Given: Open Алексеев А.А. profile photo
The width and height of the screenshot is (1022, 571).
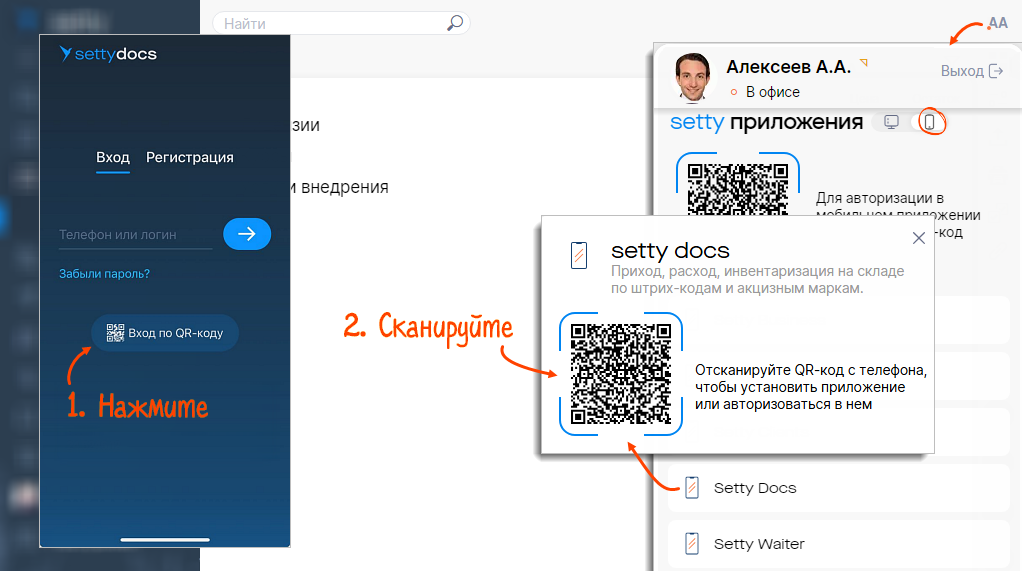Looking at the screenshot, I should pyautogui.click(x=692, y=78).
